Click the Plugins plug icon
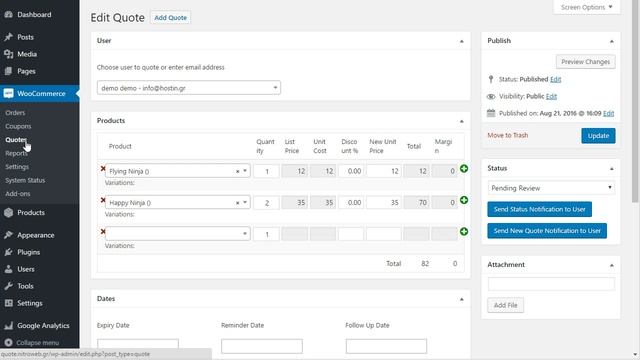This screenshot has height=360, width=640. [9, 252]
